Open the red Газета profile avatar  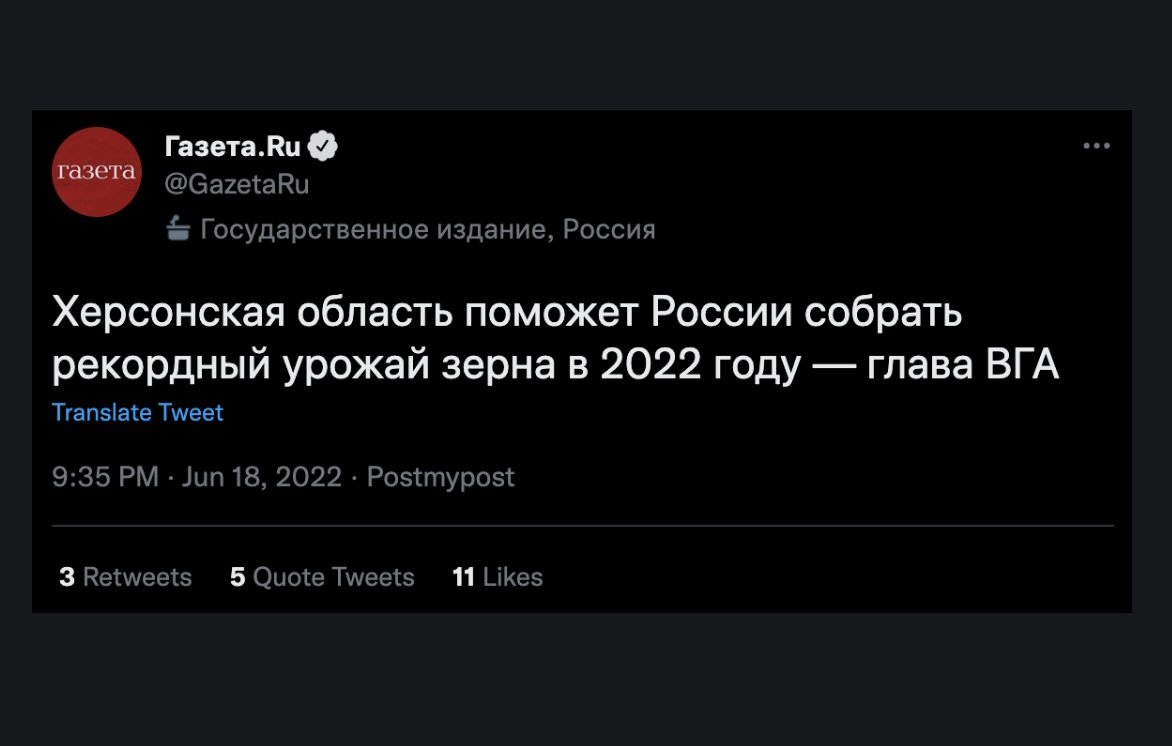(96, 172)
